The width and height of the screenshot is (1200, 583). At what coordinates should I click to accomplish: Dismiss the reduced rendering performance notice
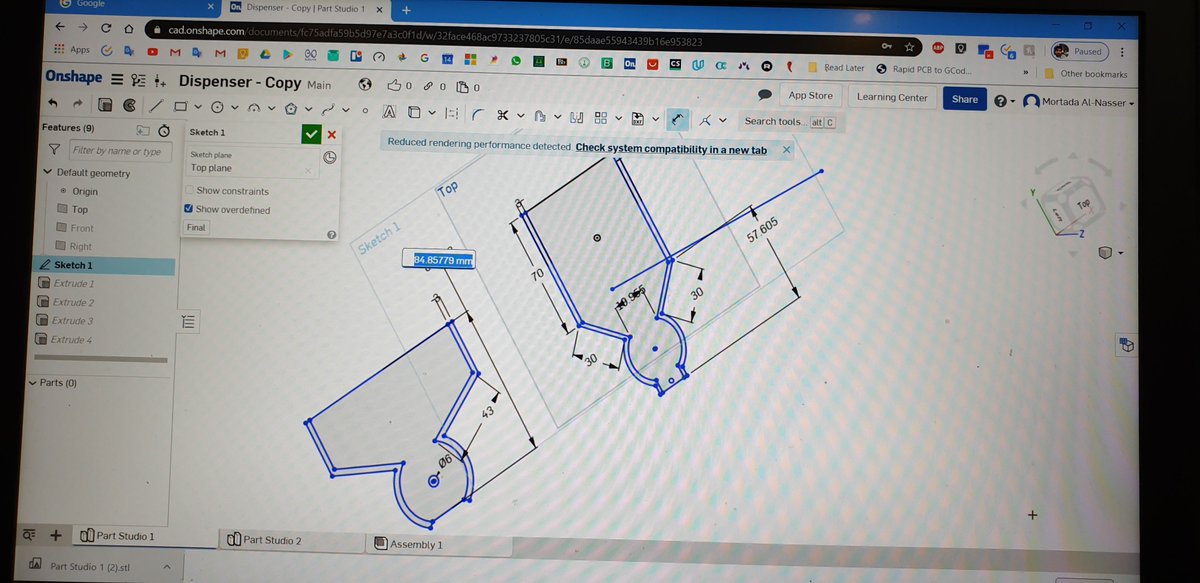pyautogui.click(x=786, y=150)
